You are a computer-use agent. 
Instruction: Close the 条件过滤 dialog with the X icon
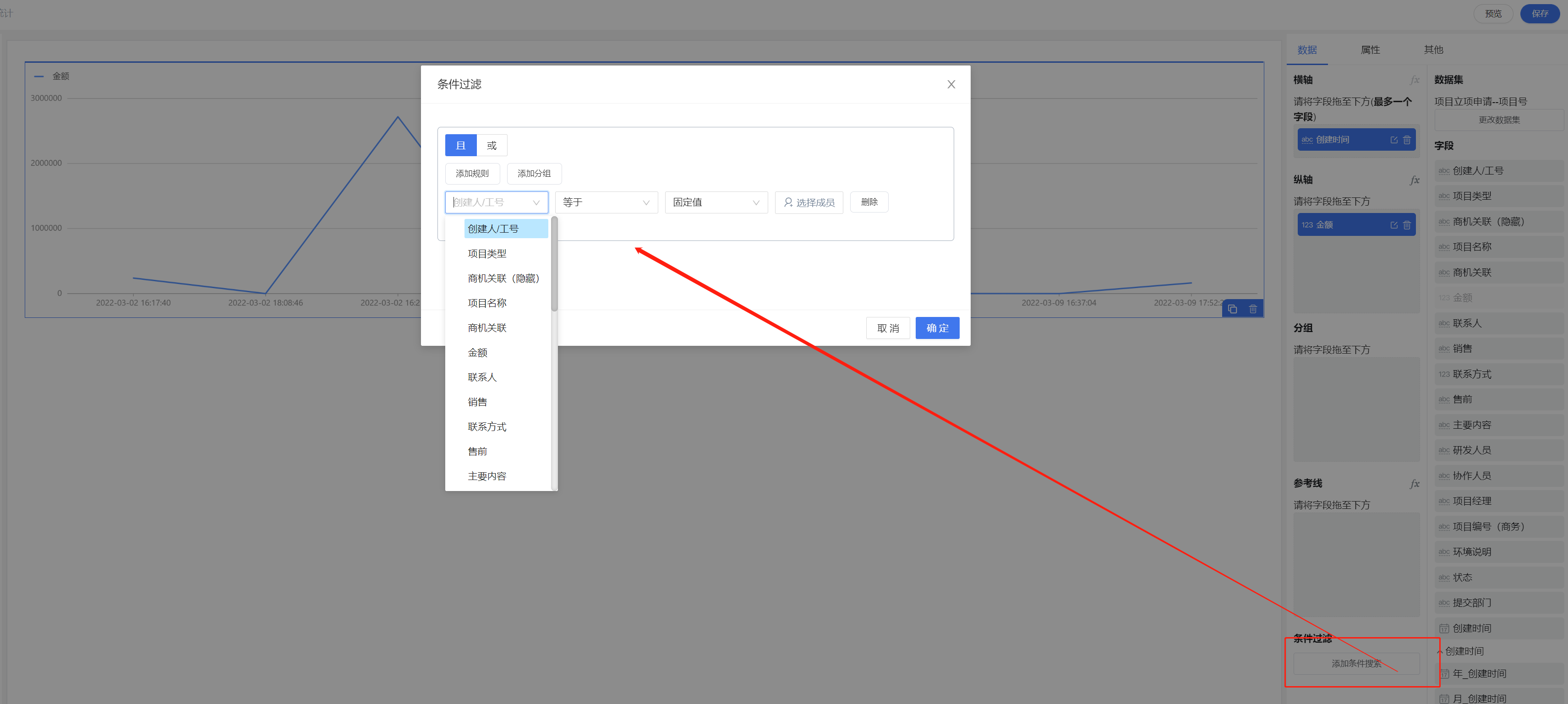click(x=951, y=85)
